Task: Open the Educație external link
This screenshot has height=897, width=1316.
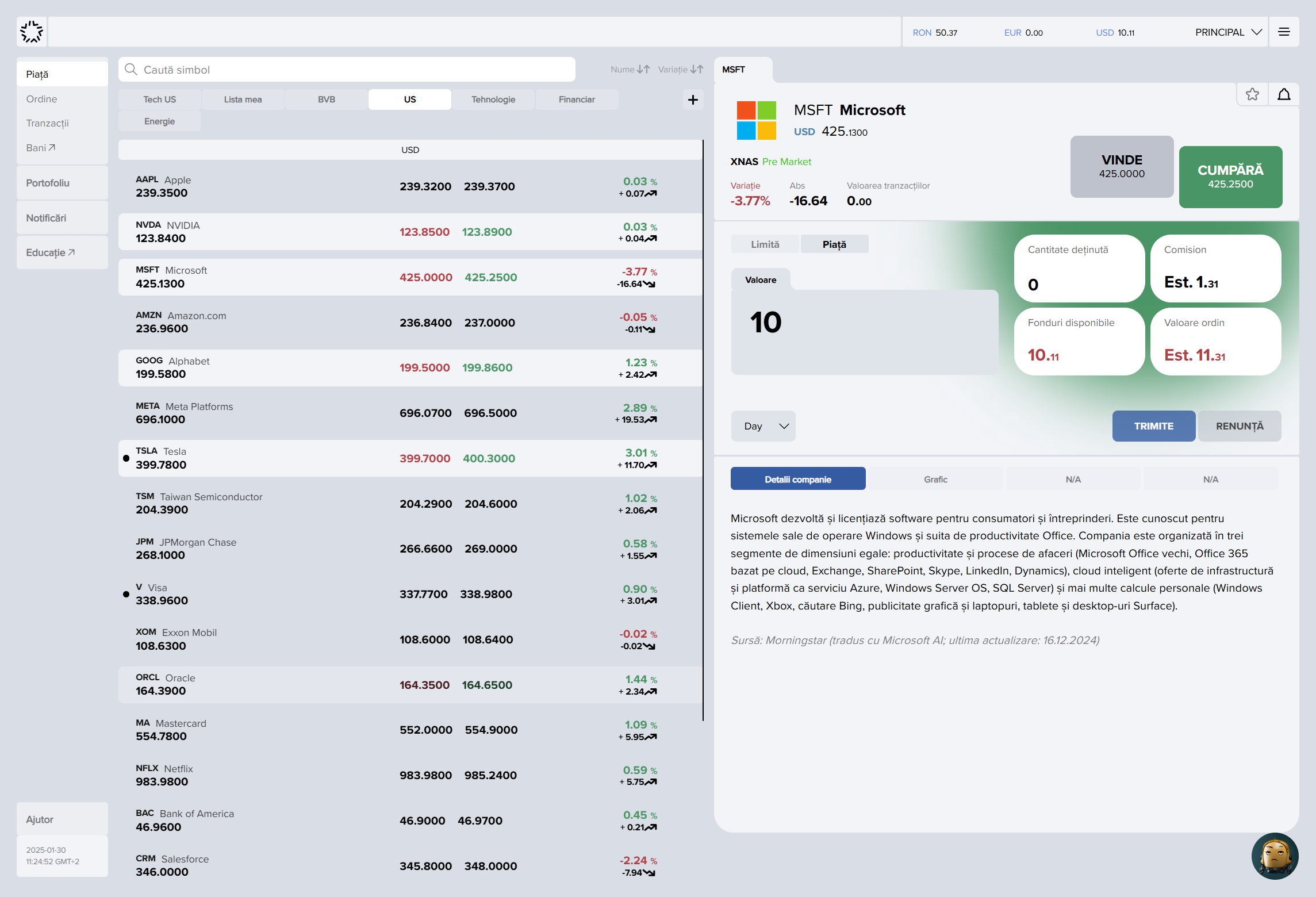Action: (62, 252)
